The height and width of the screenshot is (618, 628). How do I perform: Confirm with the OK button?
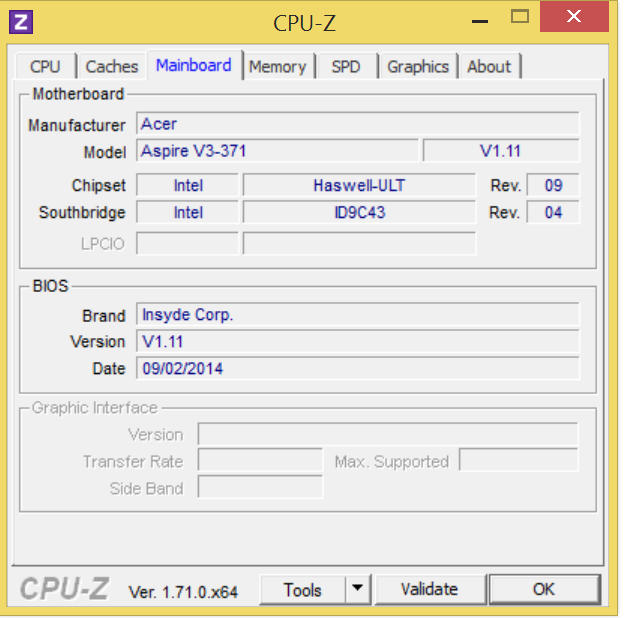coord(544,590)
